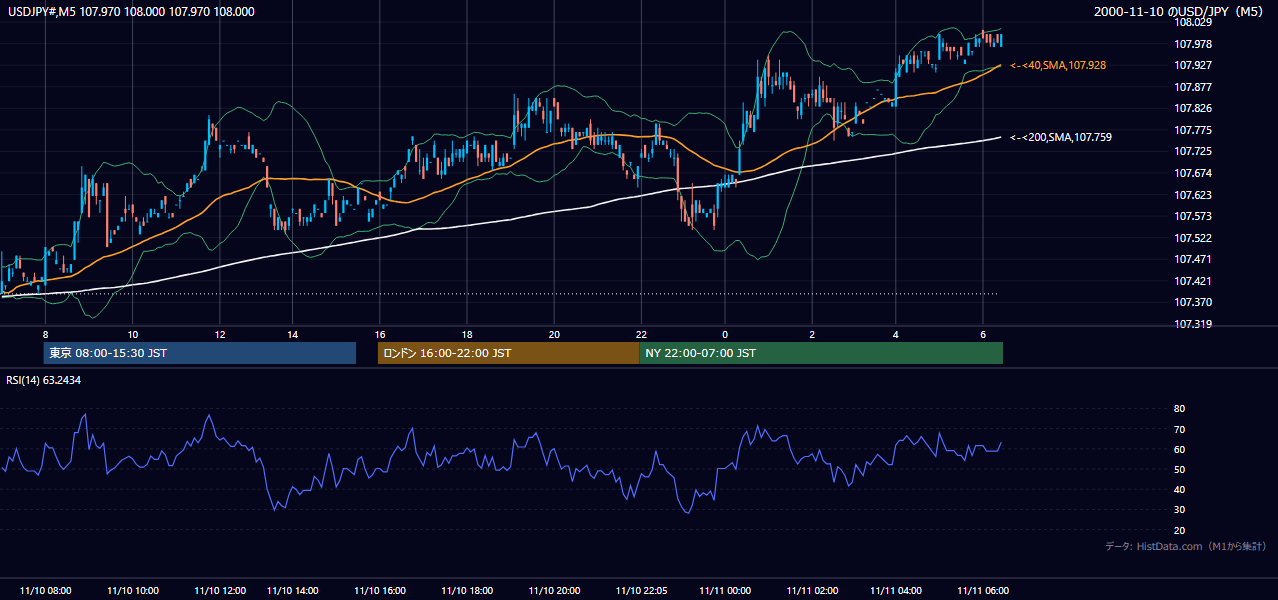
Task: Select the 2000-11-10 USD/JPY (M5) title
Action: 1179,12
